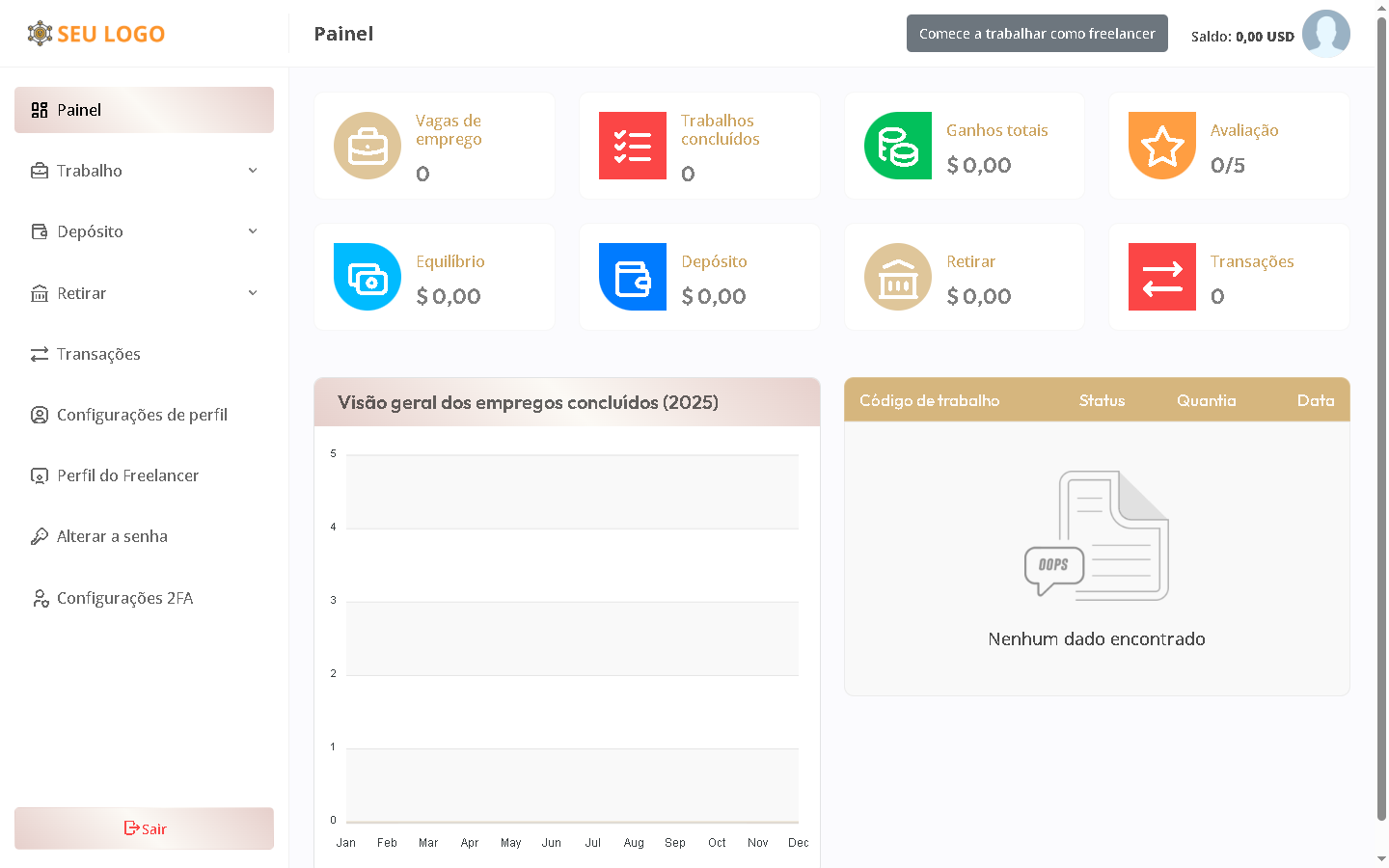Click the orange star Avaliação icon
Viewport: 1389px width, 868px height.
pos(1162,146)
